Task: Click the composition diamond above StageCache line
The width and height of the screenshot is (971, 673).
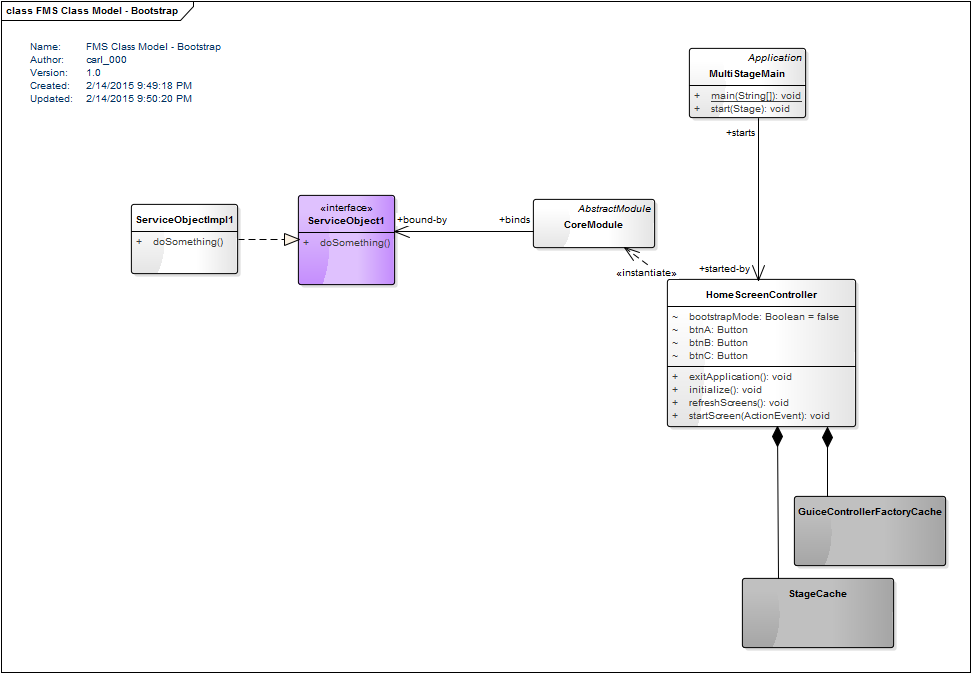Action: (x=777, y=436)
